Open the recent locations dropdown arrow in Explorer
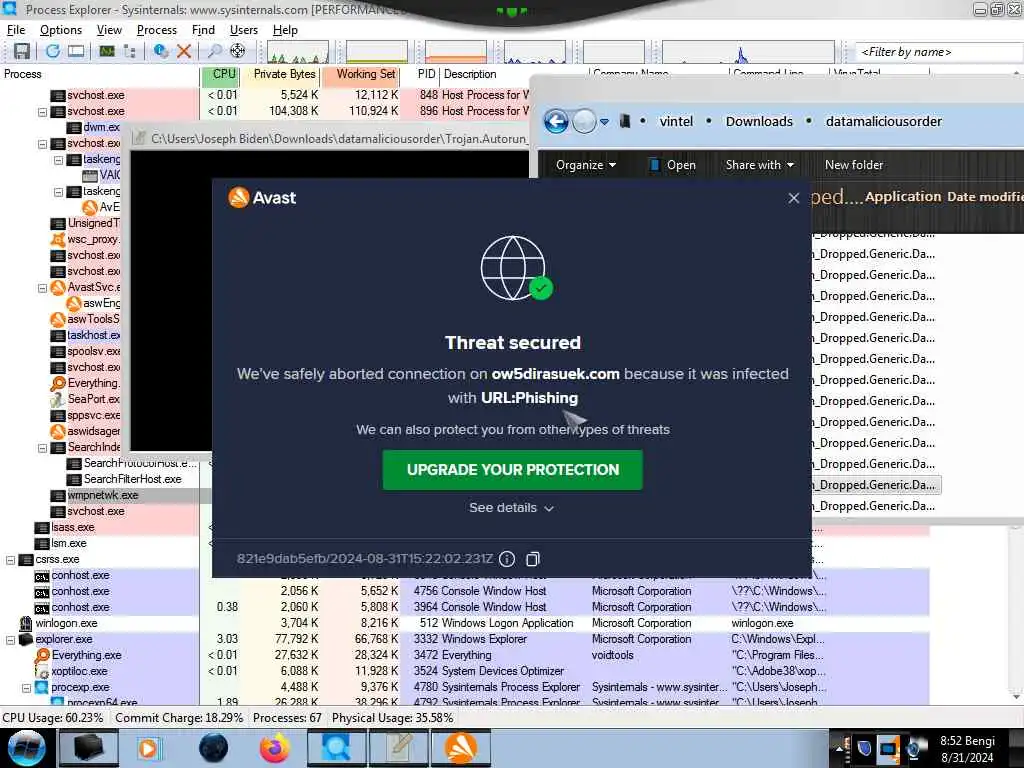This screenshot has width=1024, height=768. click(604, 121)
